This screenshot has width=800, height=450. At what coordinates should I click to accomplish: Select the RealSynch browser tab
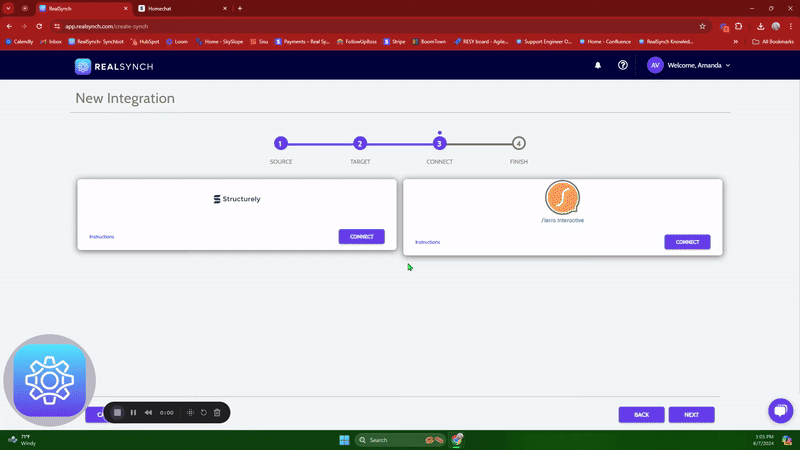click(84, 9)
